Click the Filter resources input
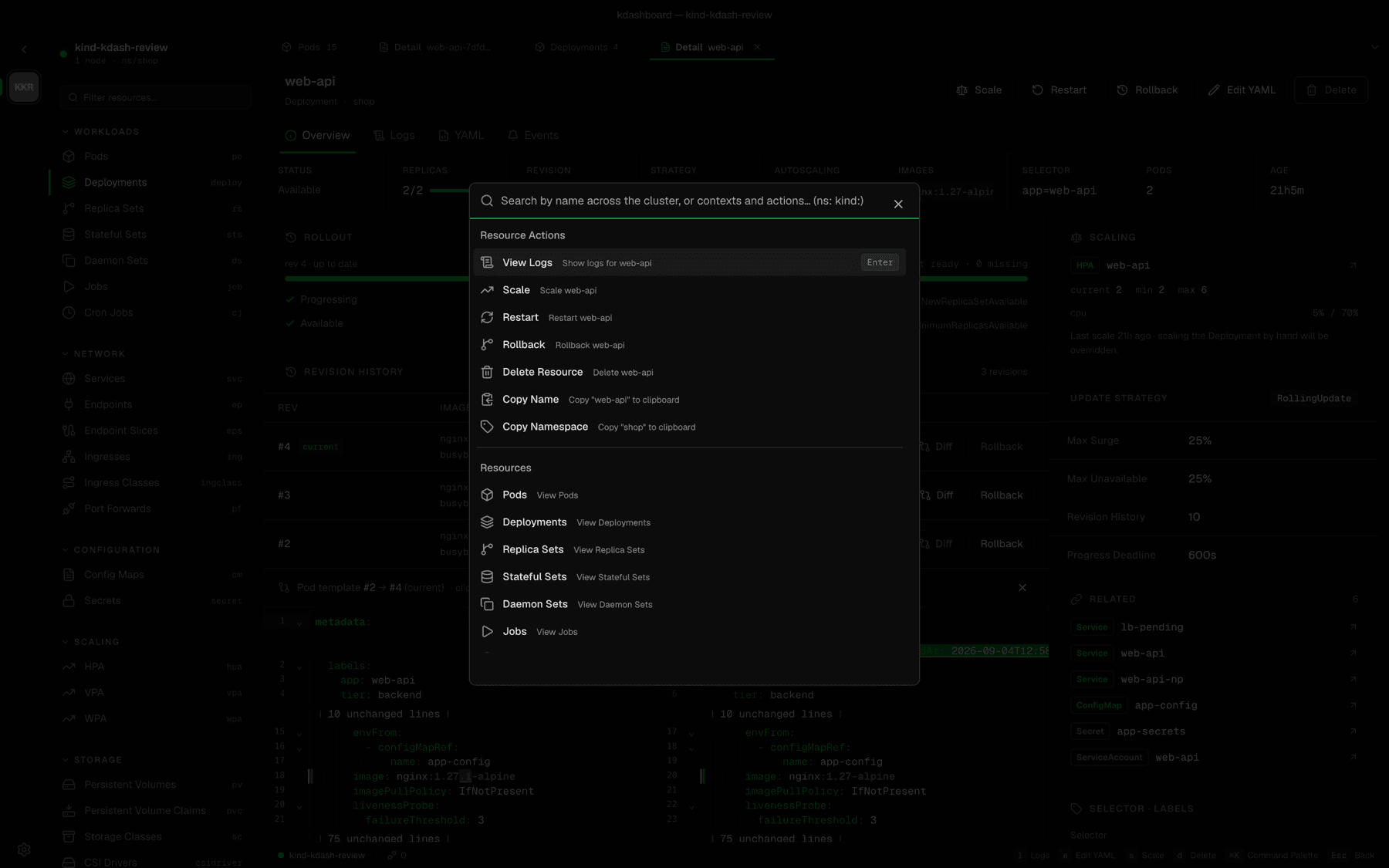1389x868 pixels. [155, 97]
